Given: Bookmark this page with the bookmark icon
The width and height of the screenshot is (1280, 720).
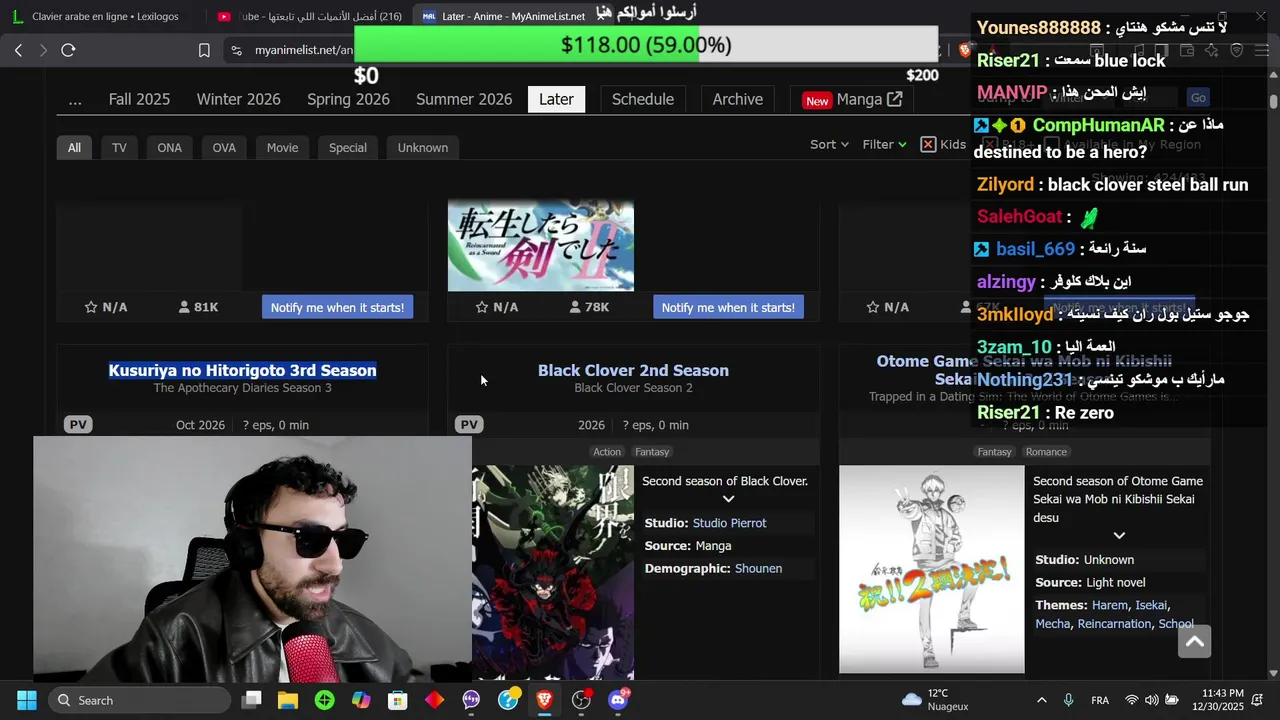Looking at the screenshot, I should 204,50.
